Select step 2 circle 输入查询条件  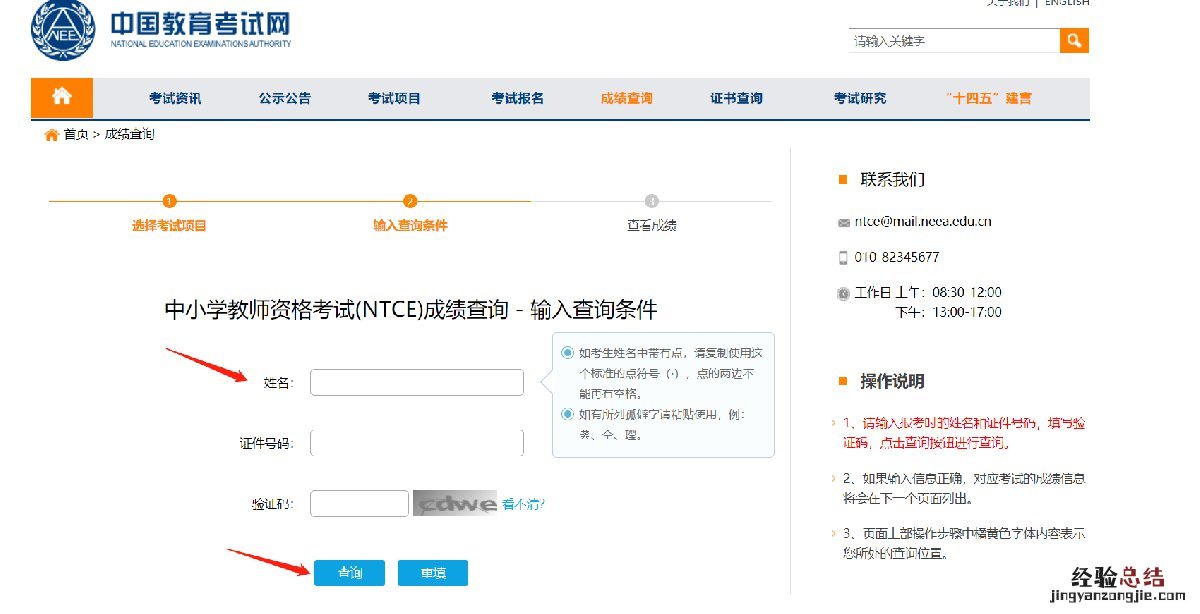click(410, 201)
